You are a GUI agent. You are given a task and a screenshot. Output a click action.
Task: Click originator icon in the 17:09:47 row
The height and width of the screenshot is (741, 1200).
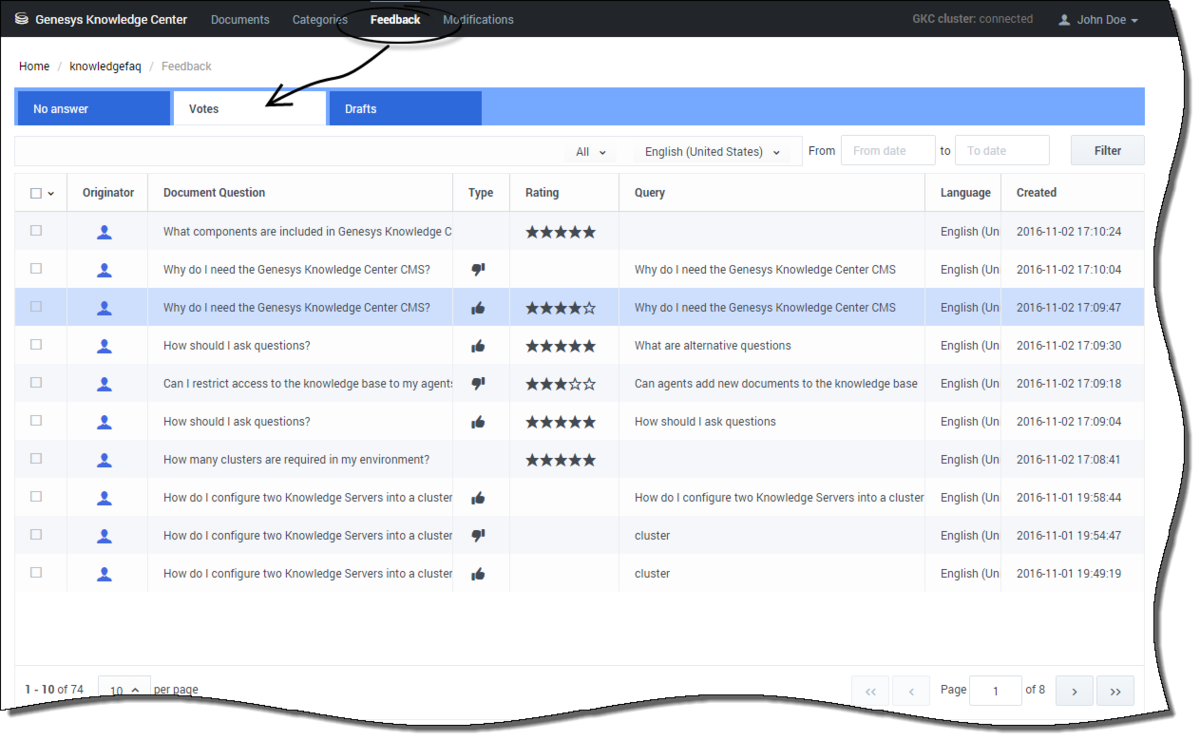pos(104,308)
